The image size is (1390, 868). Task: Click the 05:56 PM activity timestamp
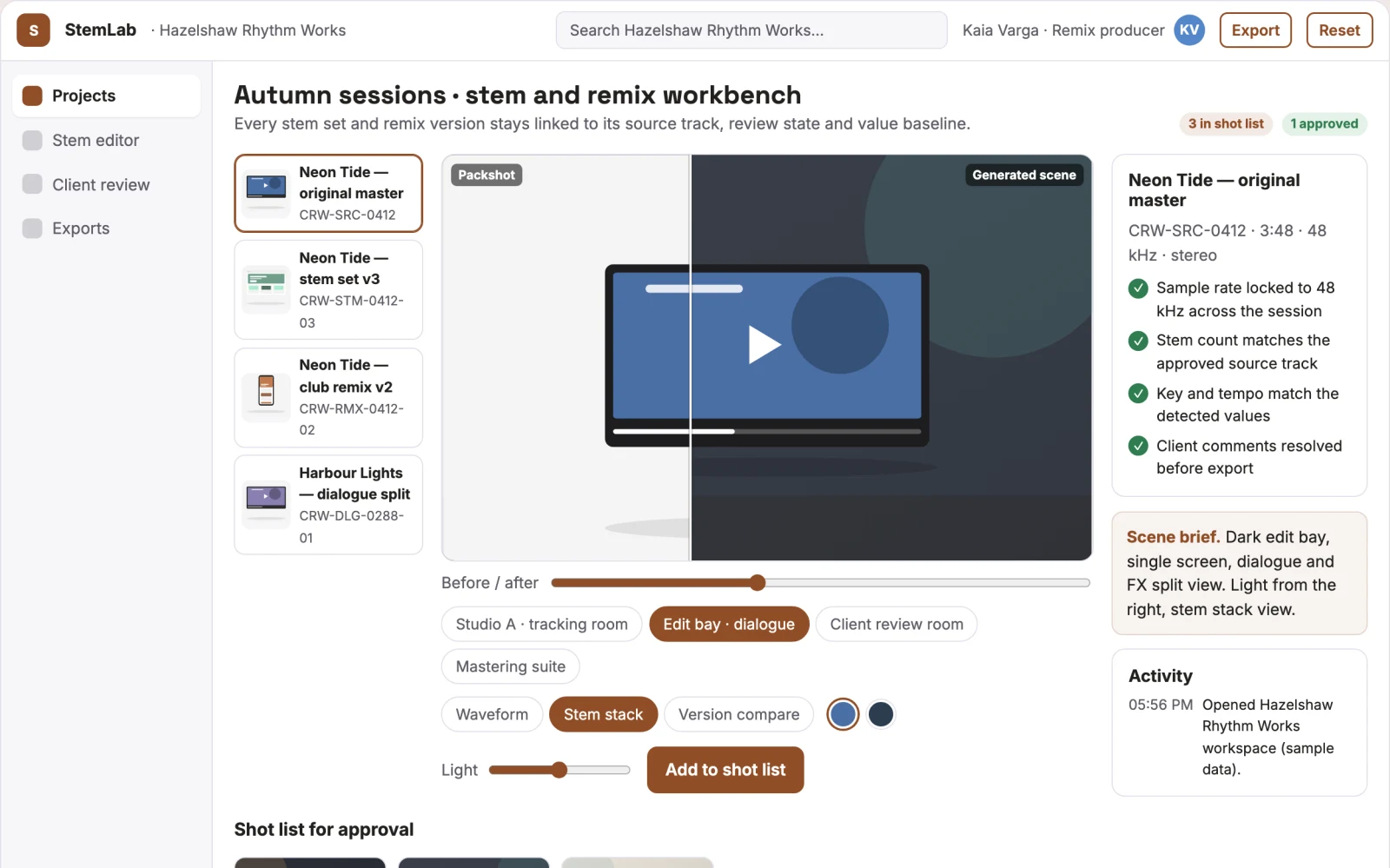click(x=1161, y=705)
